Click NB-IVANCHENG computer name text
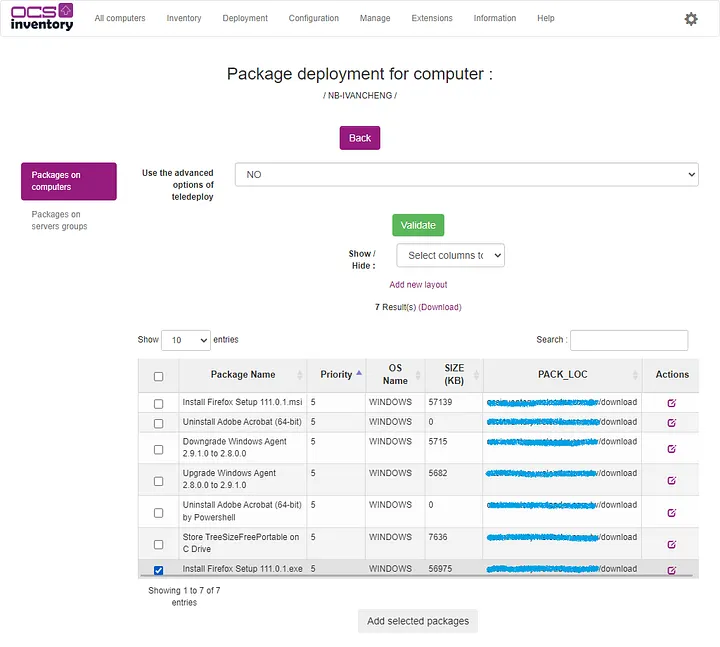Image resolution: width=720 pixels, height=647 pixels. tap(360, 96)
